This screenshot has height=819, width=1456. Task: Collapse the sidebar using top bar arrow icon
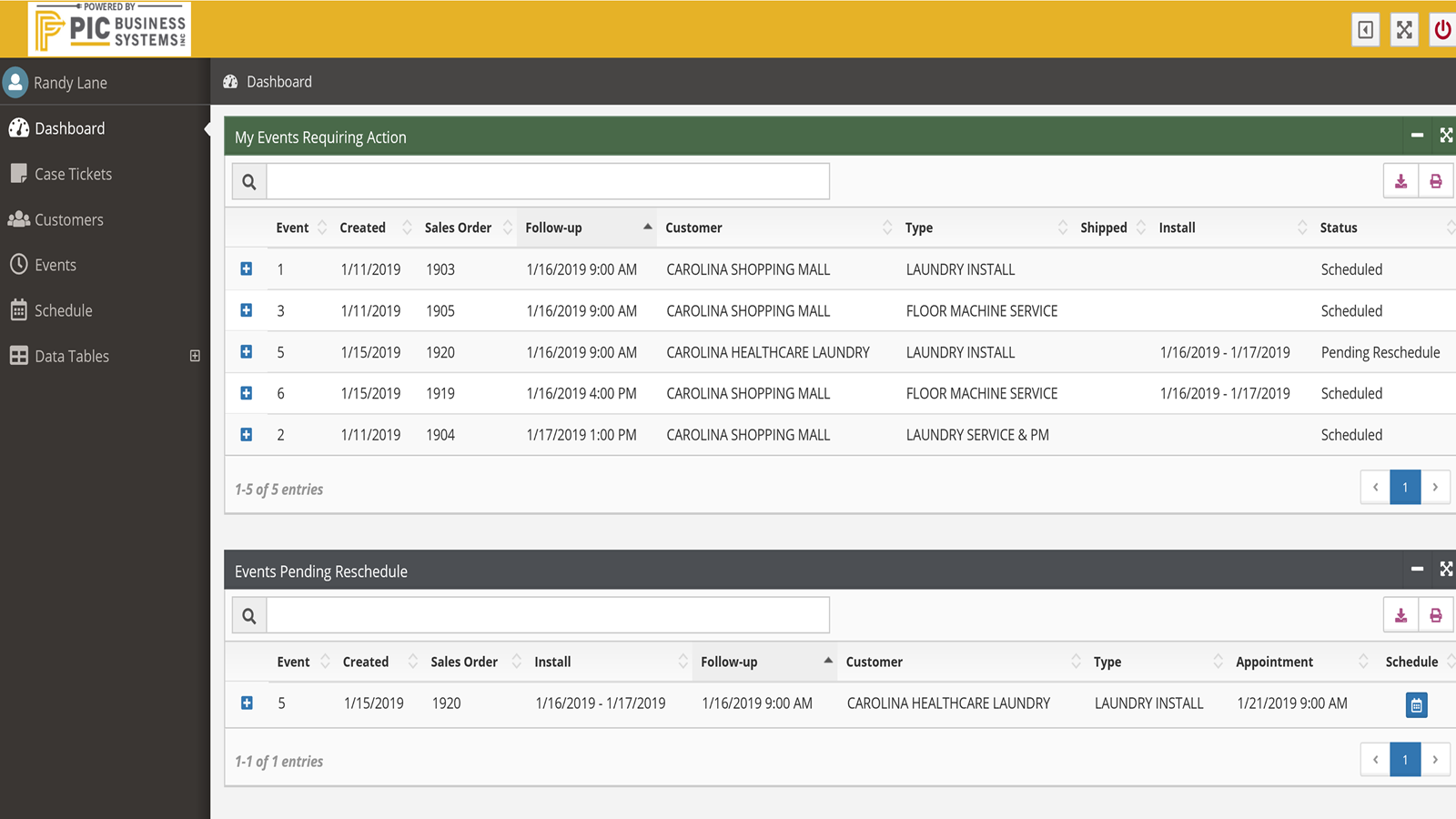(x=1366, y=30)
